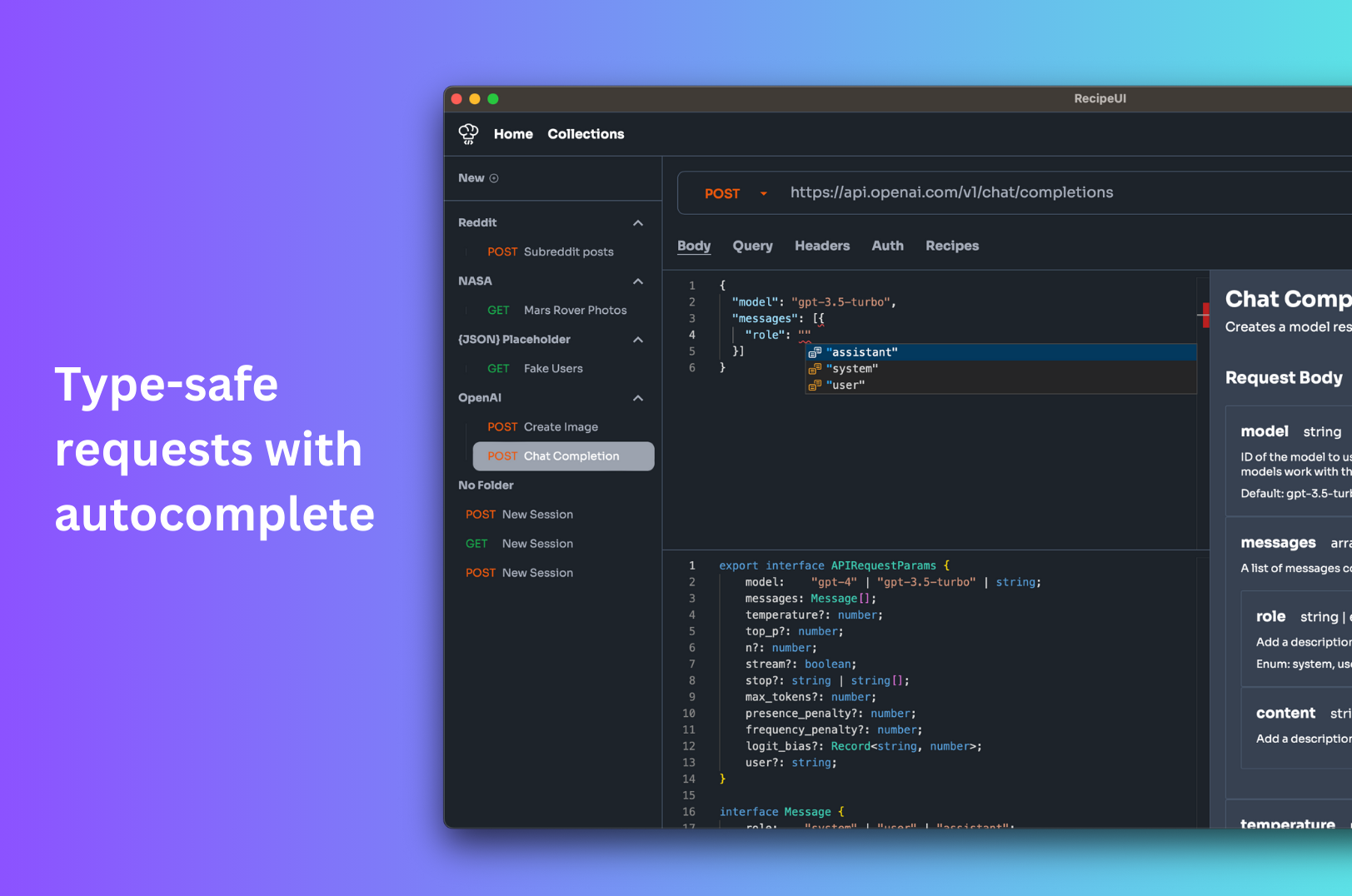Collapse the NASA folder chevron
This screenshot has height=896, width=1352.
638,281
